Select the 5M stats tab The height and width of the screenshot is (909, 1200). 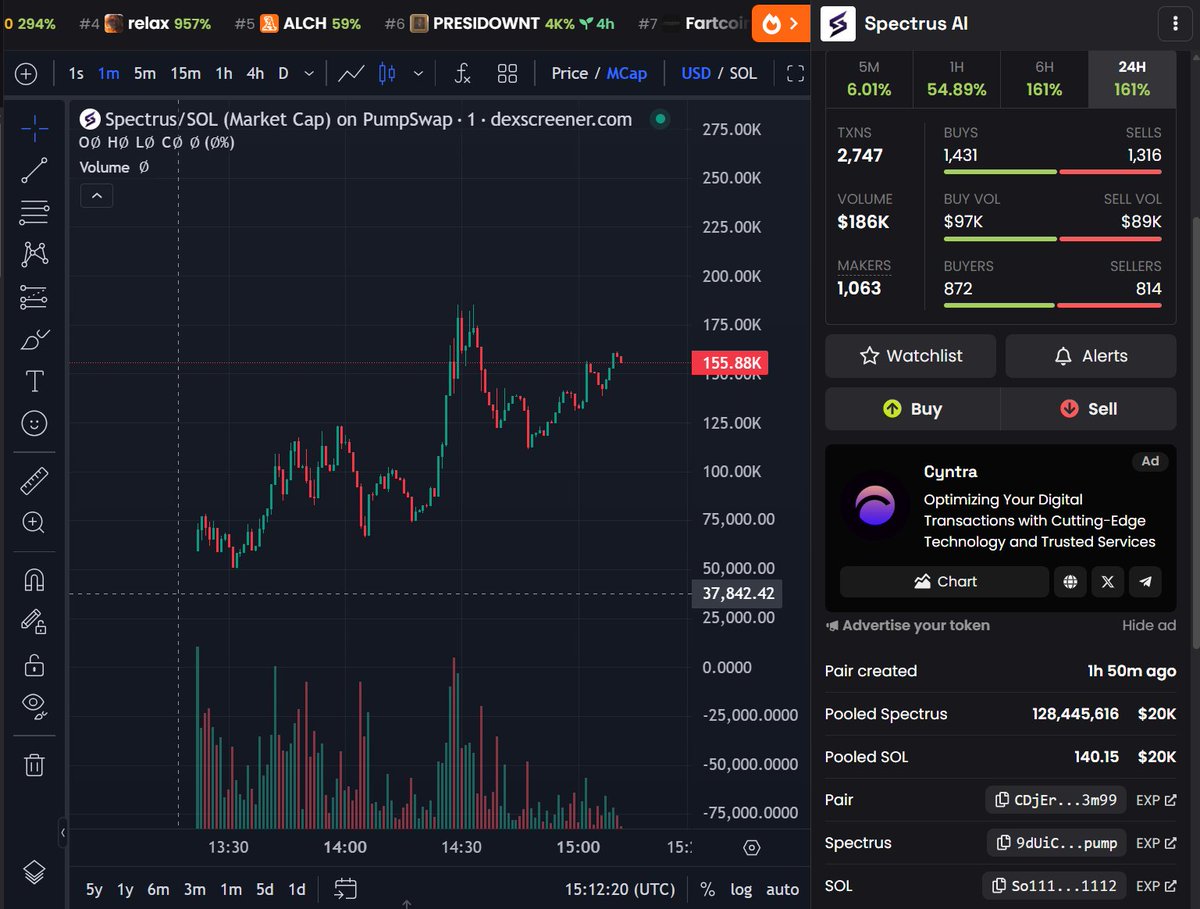868,79
